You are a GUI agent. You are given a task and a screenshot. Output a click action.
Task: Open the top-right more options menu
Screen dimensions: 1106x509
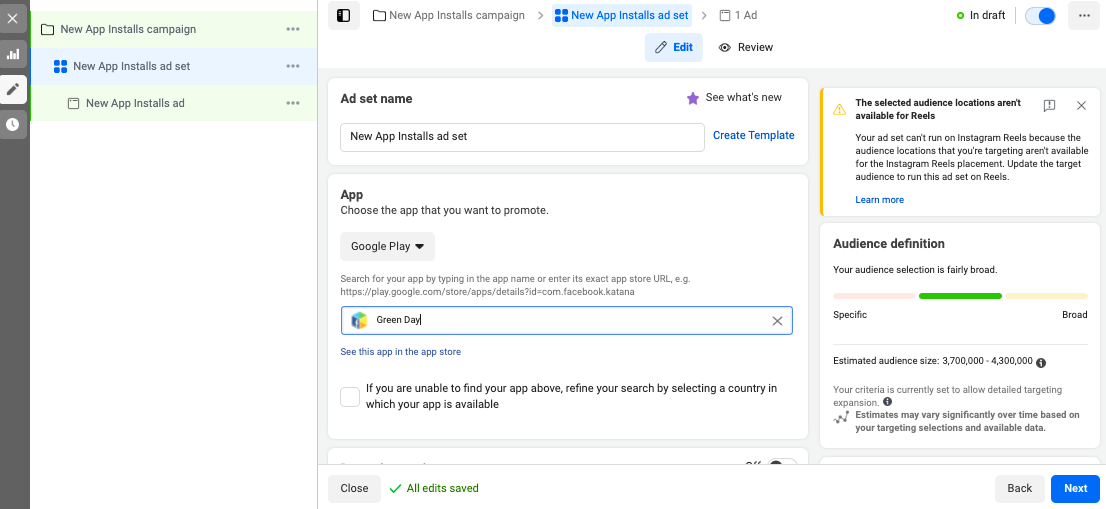[x=1083, y=16]
